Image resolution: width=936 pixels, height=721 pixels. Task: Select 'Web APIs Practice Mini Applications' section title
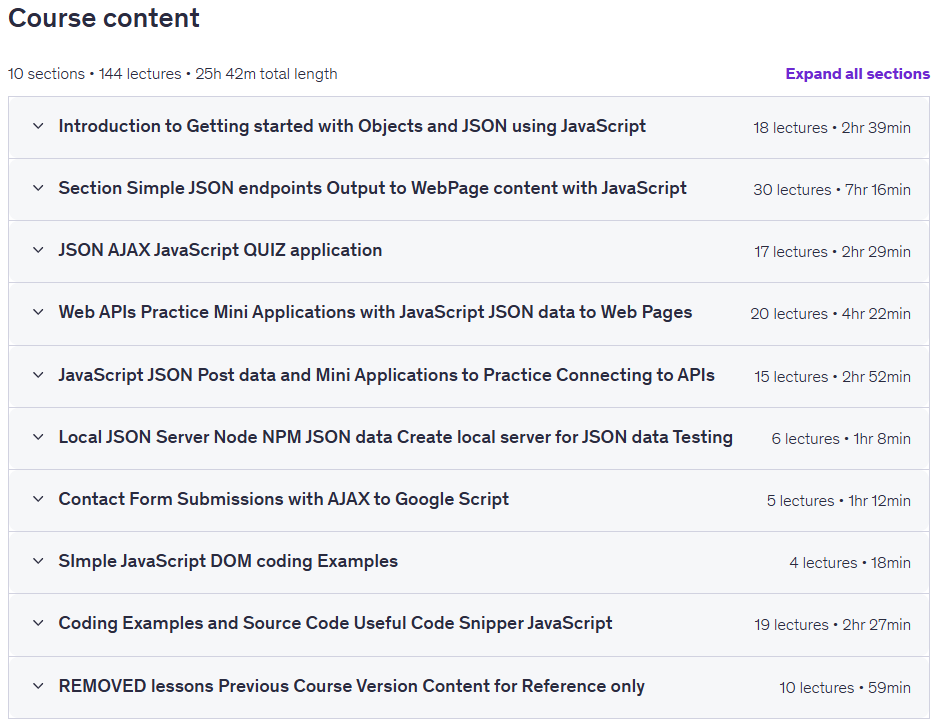(375, 313)
